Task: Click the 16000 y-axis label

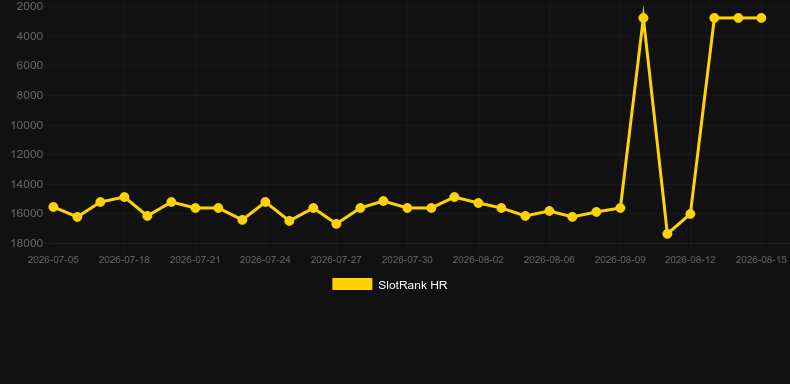Action: 27,214
